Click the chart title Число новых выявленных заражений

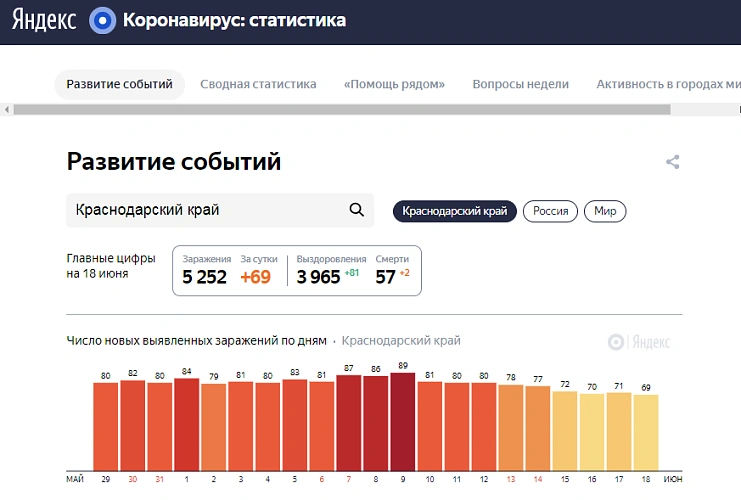(196, 341)
